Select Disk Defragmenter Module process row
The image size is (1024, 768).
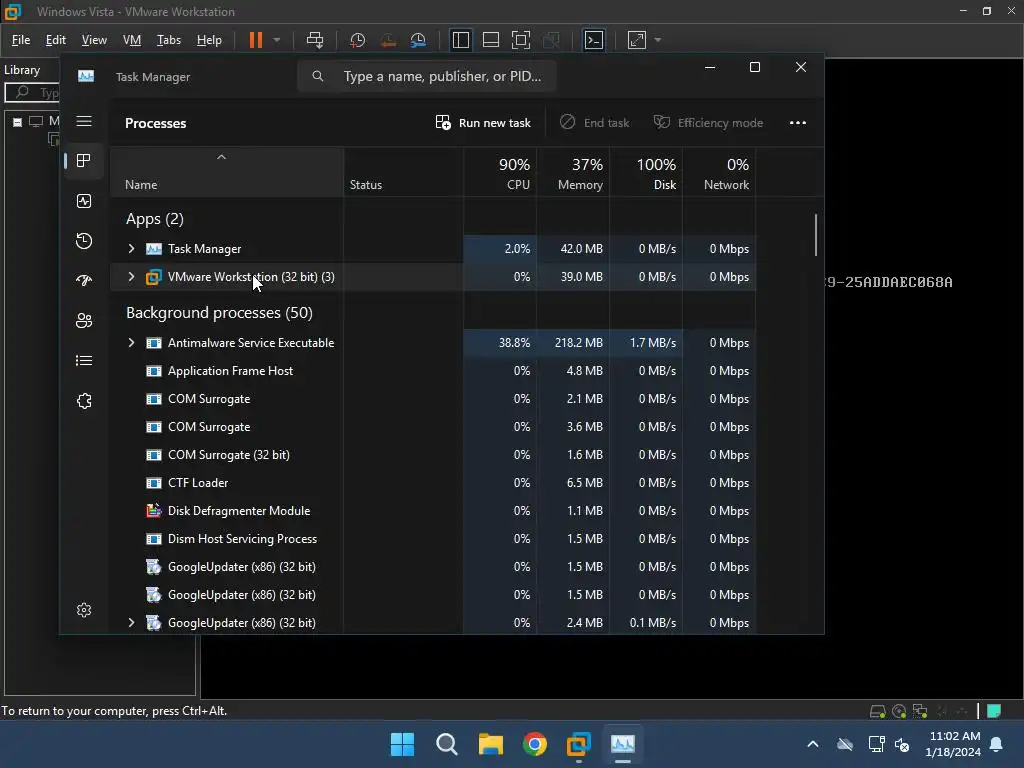[433, 511]
